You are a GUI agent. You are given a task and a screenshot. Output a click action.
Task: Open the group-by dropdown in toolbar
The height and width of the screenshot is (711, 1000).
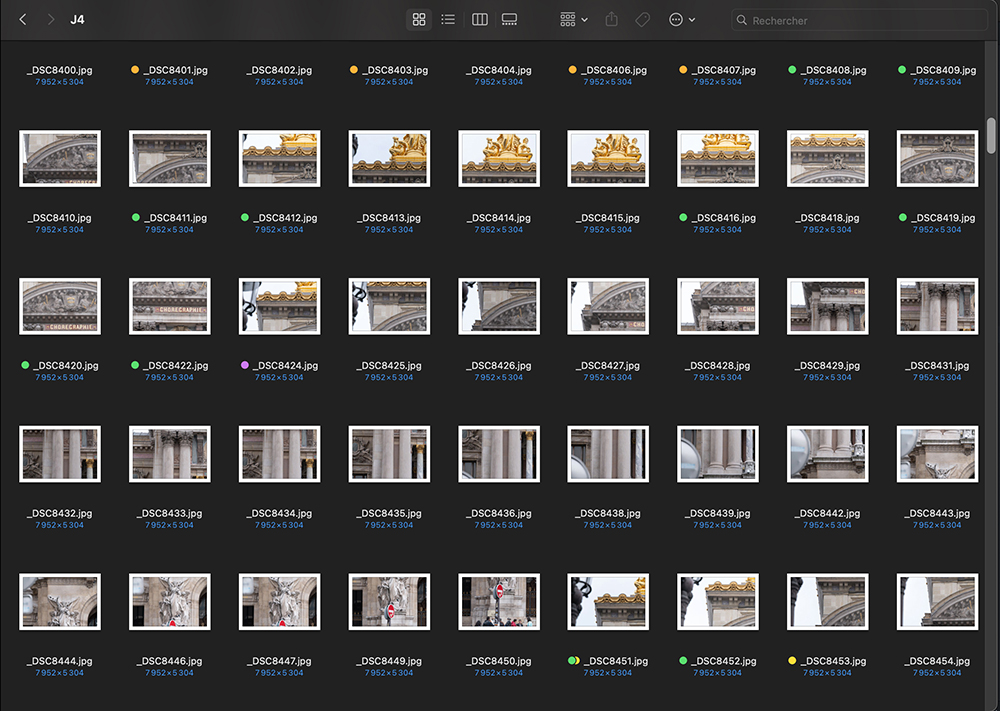[574, 20]
